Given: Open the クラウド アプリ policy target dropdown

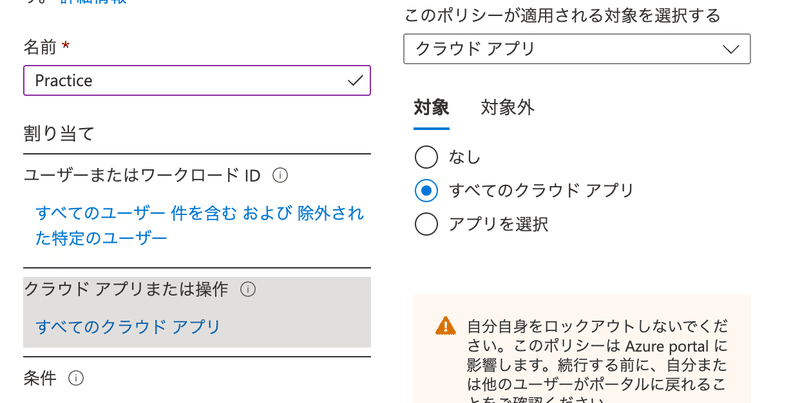Looking at the screenshot, I should coord(560,49).
